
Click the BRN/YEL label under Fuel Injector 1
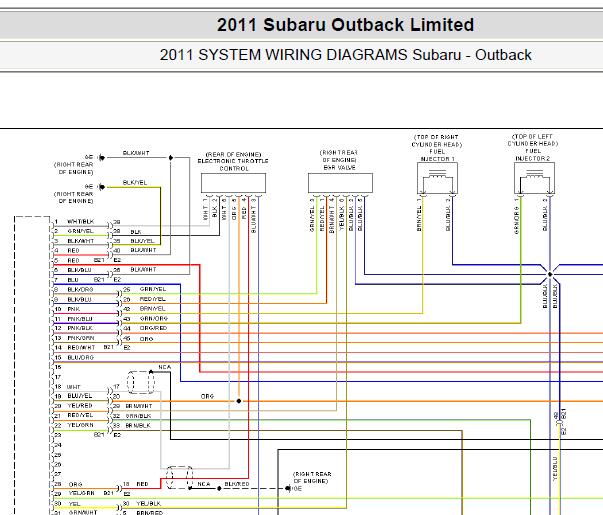pos(419,218)
